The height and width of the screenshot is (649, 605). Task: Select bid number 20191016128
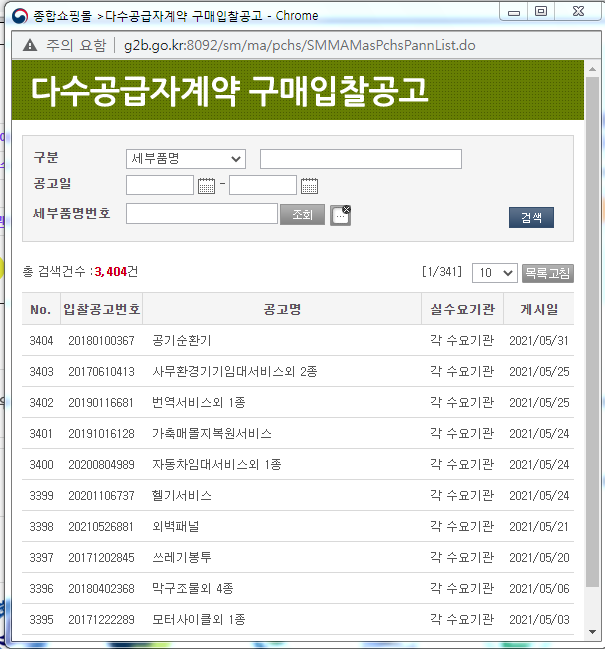pos(101,433)
